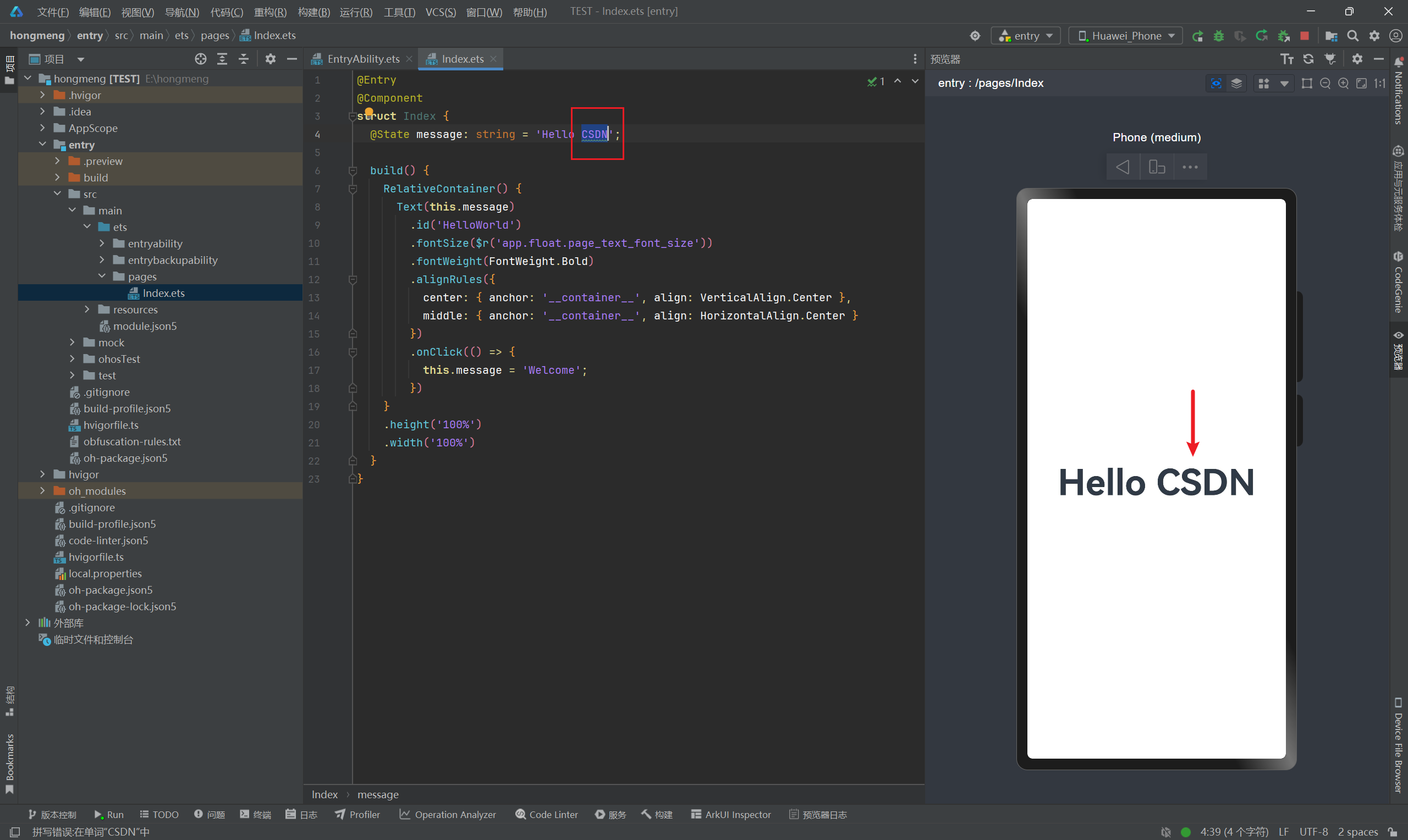Expand the resources folder

pos(87,310)
